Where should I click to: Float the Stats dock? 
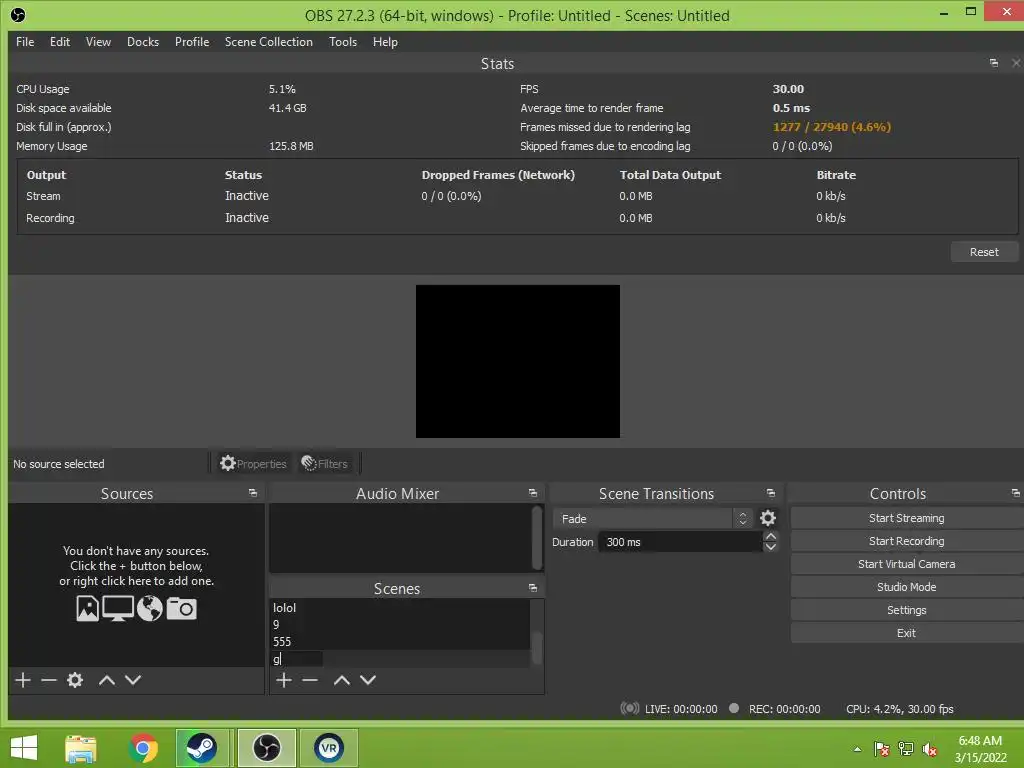click(x=994, y=63)
